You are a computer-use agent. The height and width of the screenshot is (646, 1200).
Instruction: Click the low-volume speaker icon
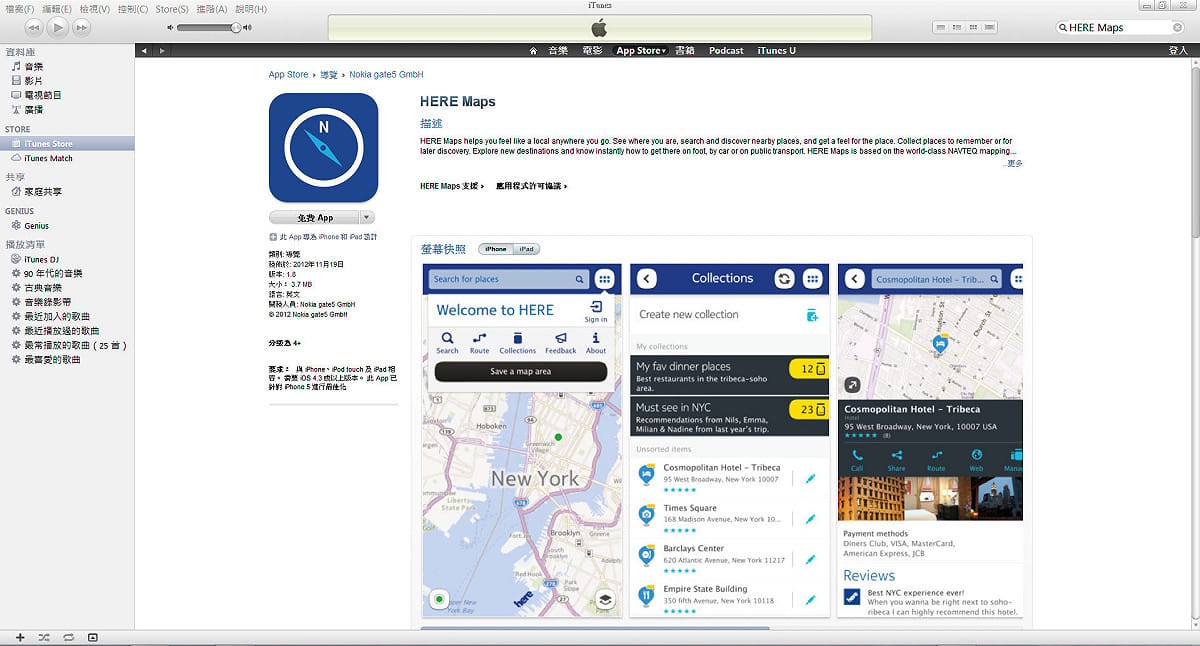[x=170, y=27]
